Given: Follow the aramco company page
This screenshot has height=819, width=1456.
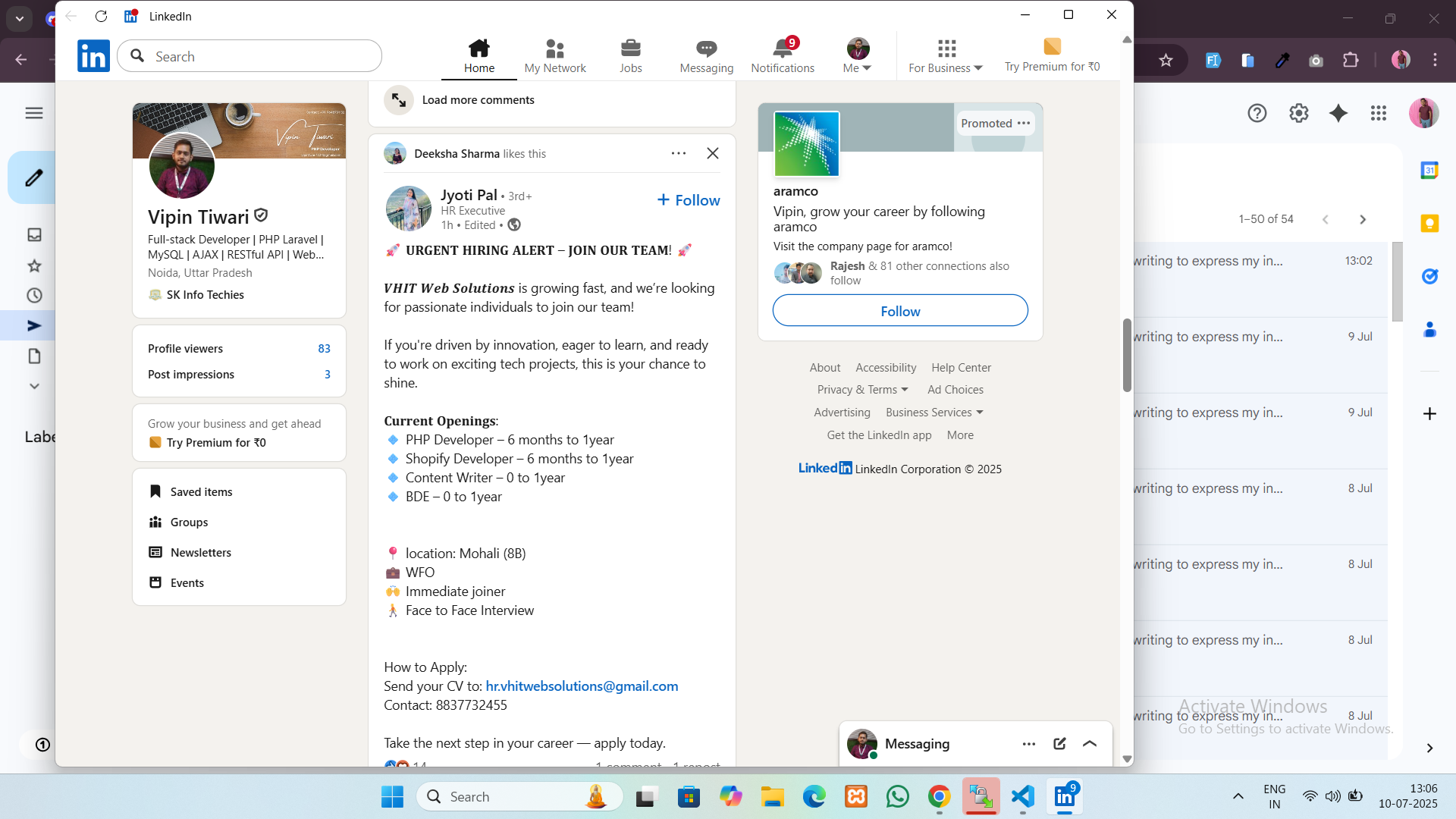Looking at the screenshot, I should click(x=899, y=311).
